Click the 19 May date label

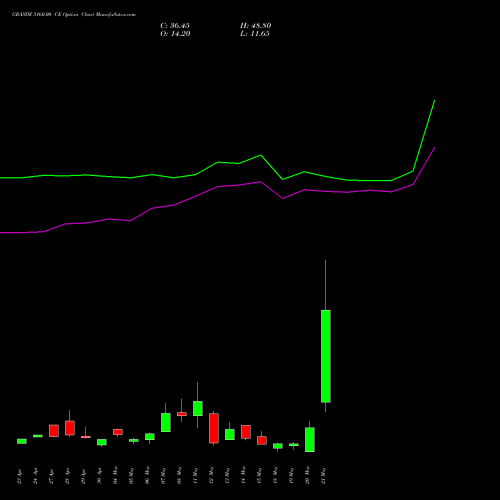291,475
